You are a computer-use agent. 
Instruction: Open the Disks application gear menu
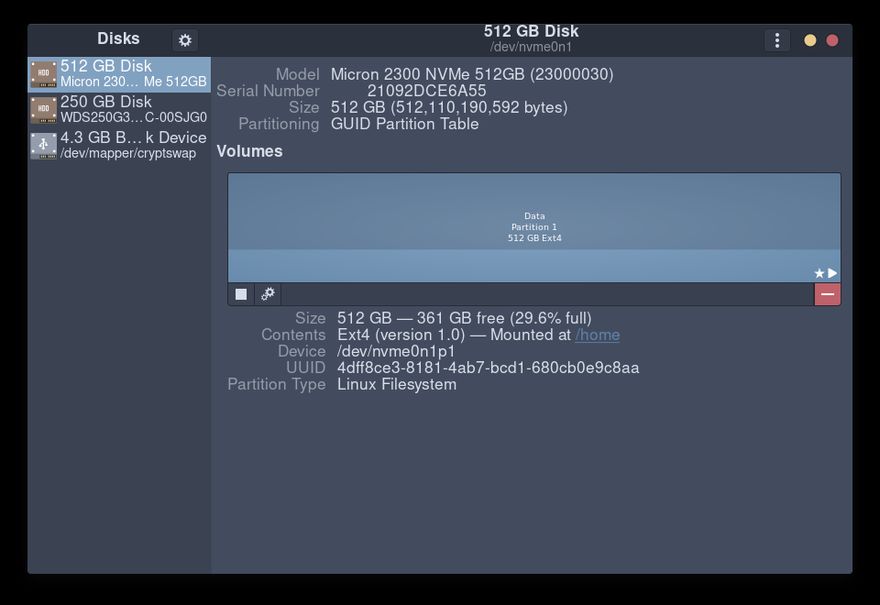[184, 40]
